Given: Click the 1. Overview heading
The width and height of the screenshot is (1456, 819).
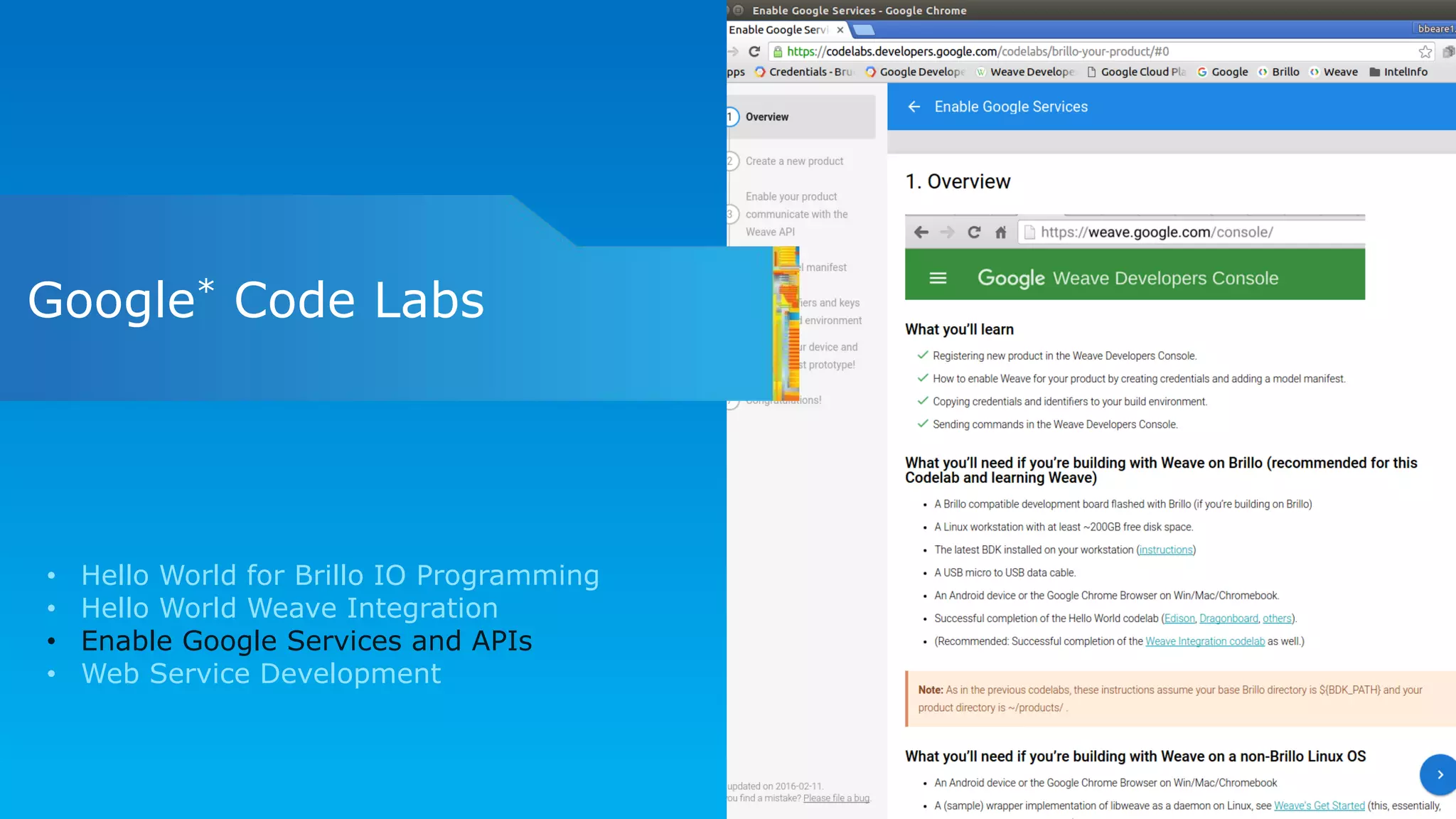Looking at the screenshot, I should point(958,181).
